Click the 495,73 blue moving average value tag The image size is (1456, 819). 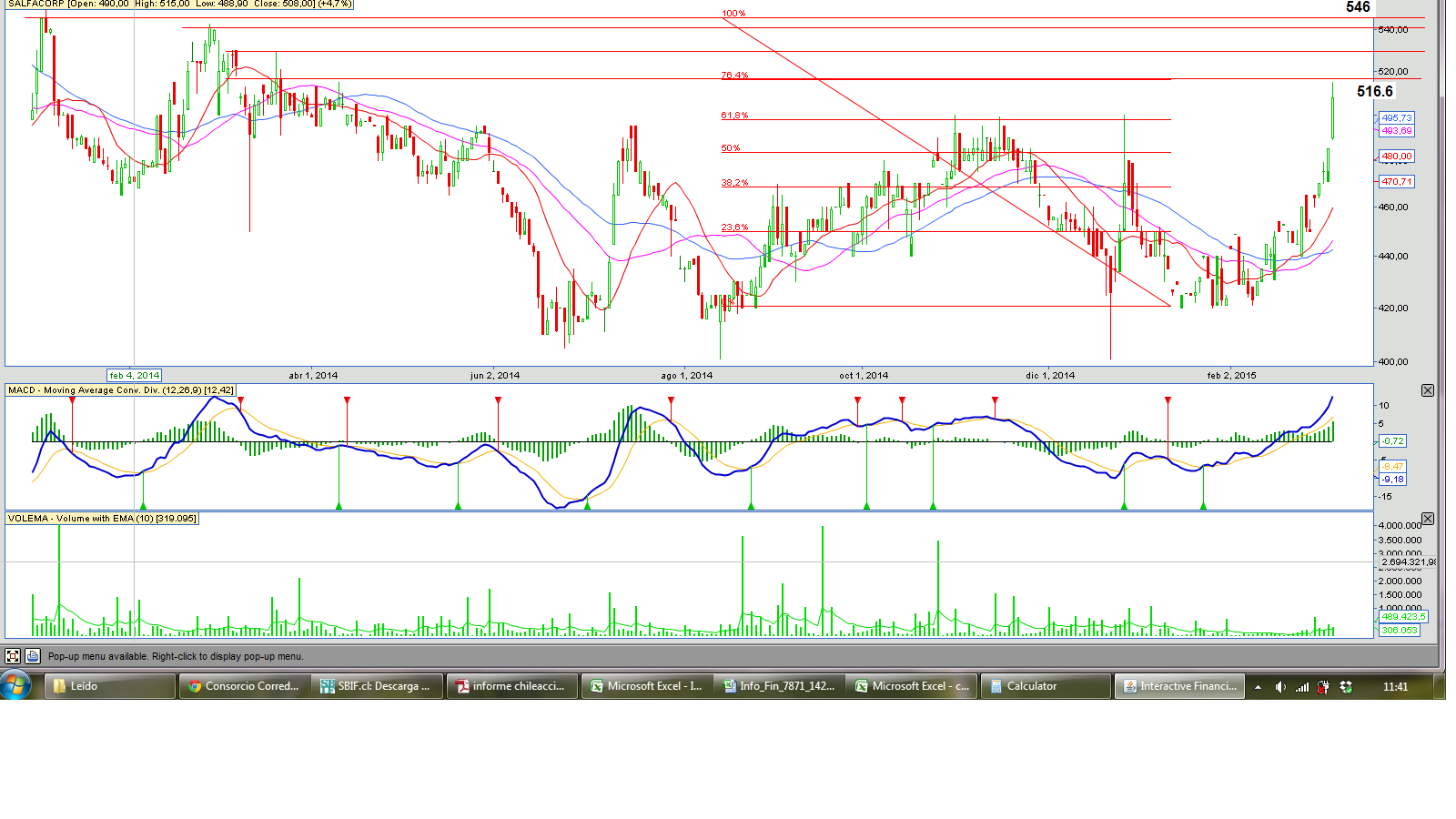[x=1397, y=118]
